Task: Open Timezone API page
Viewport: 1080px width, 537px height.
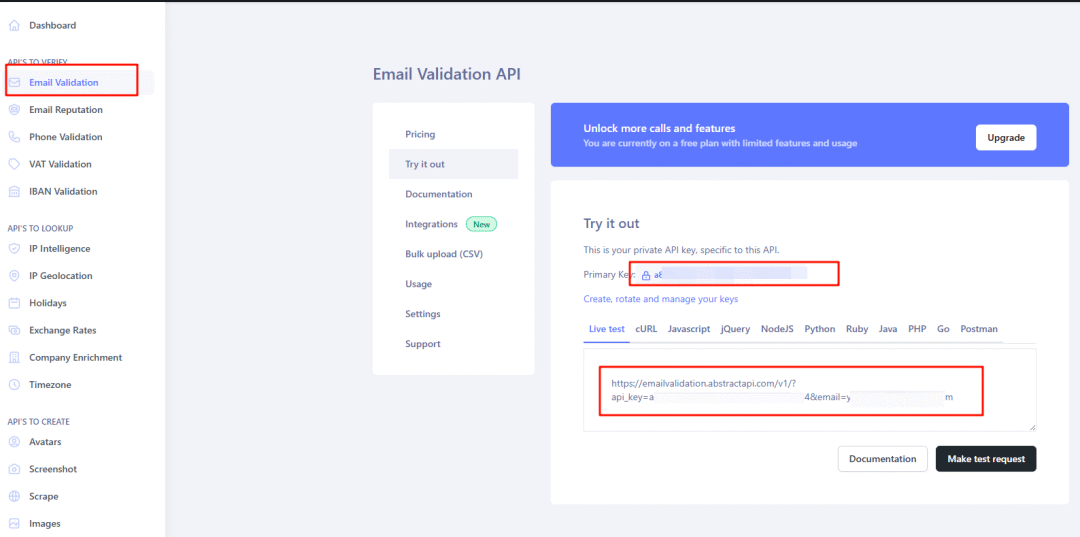Action: coord(50,385)
